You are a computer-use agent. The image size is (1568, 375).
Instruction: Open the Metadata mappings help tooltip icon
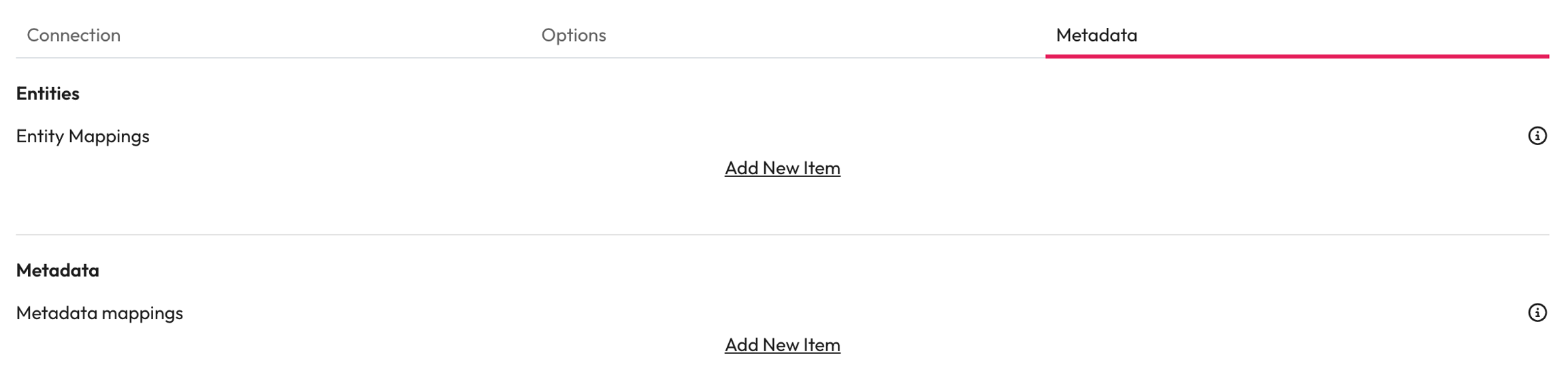[x=1537, y=312]
